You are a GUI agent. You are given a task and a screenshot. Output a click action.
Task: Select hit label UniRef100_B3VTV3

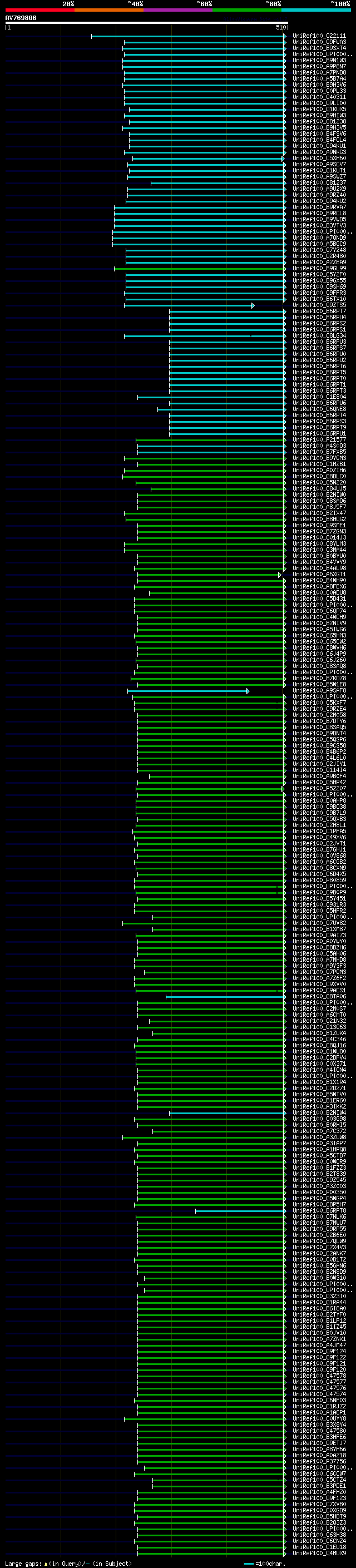coord(319,225)
